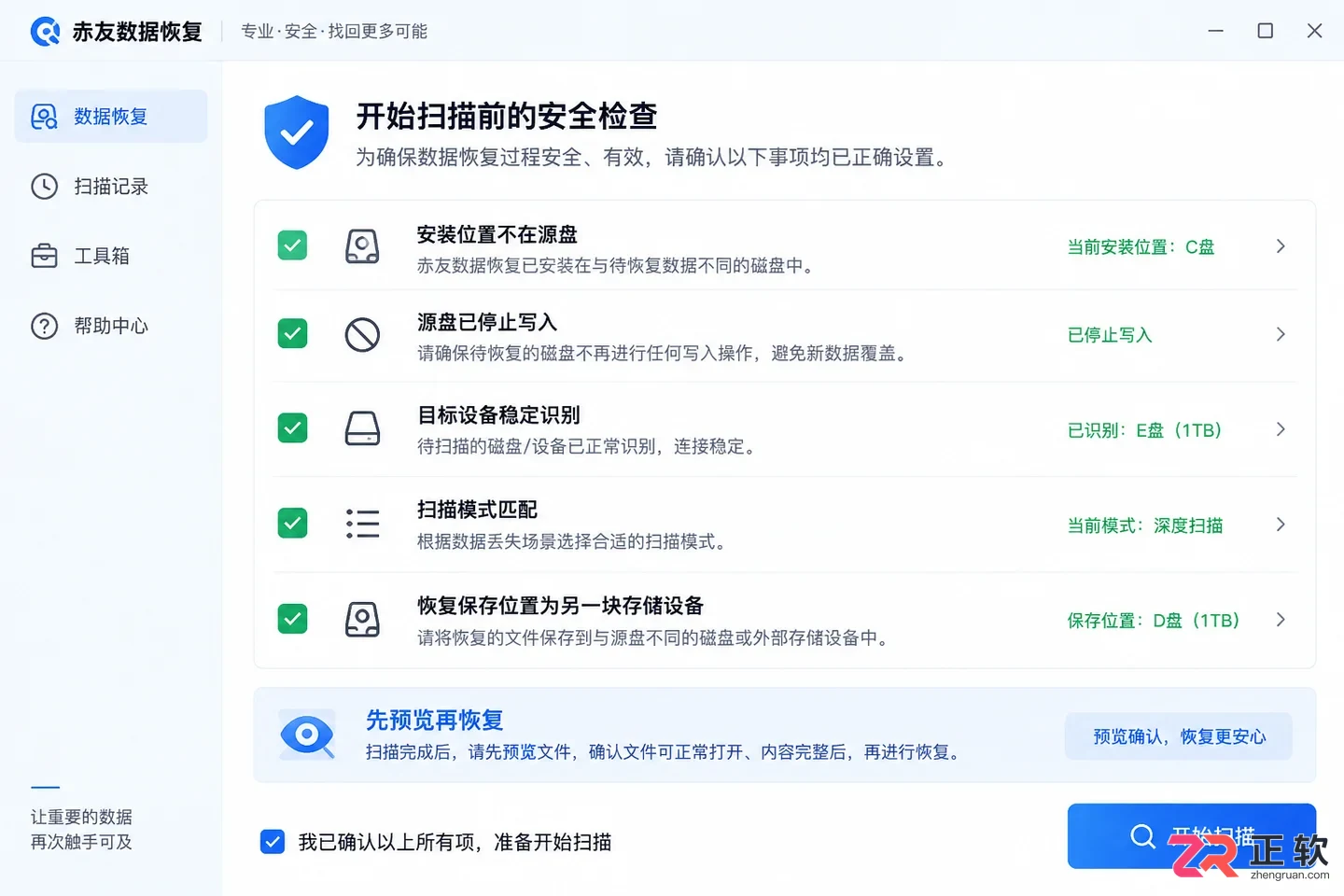Open the 工具箱 sidebar menu item
1344x896 pixels.
tap(111, 256)
